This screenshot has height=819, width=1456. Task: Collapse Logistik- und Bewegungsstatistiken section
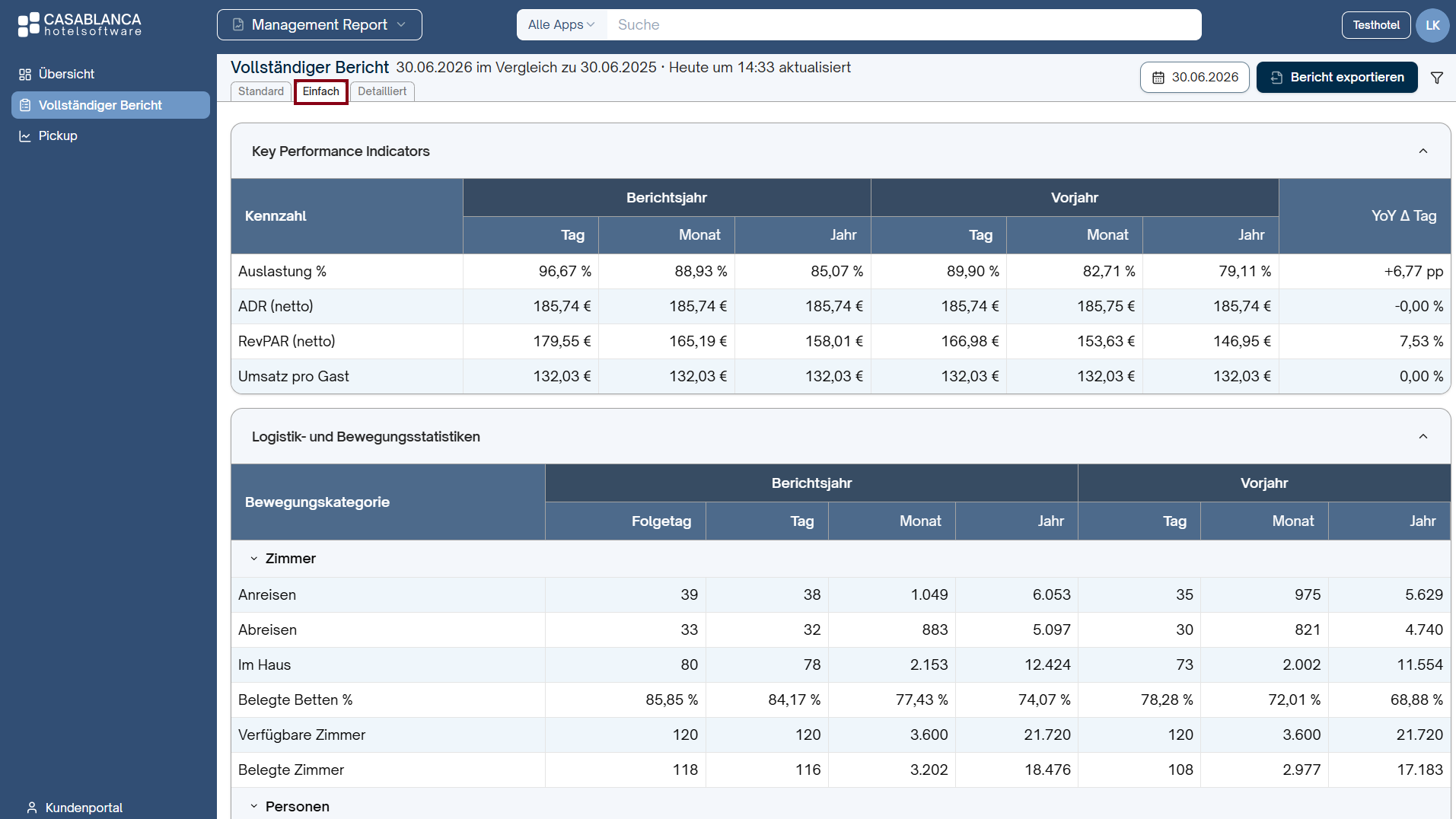(x=1423, y=436)
